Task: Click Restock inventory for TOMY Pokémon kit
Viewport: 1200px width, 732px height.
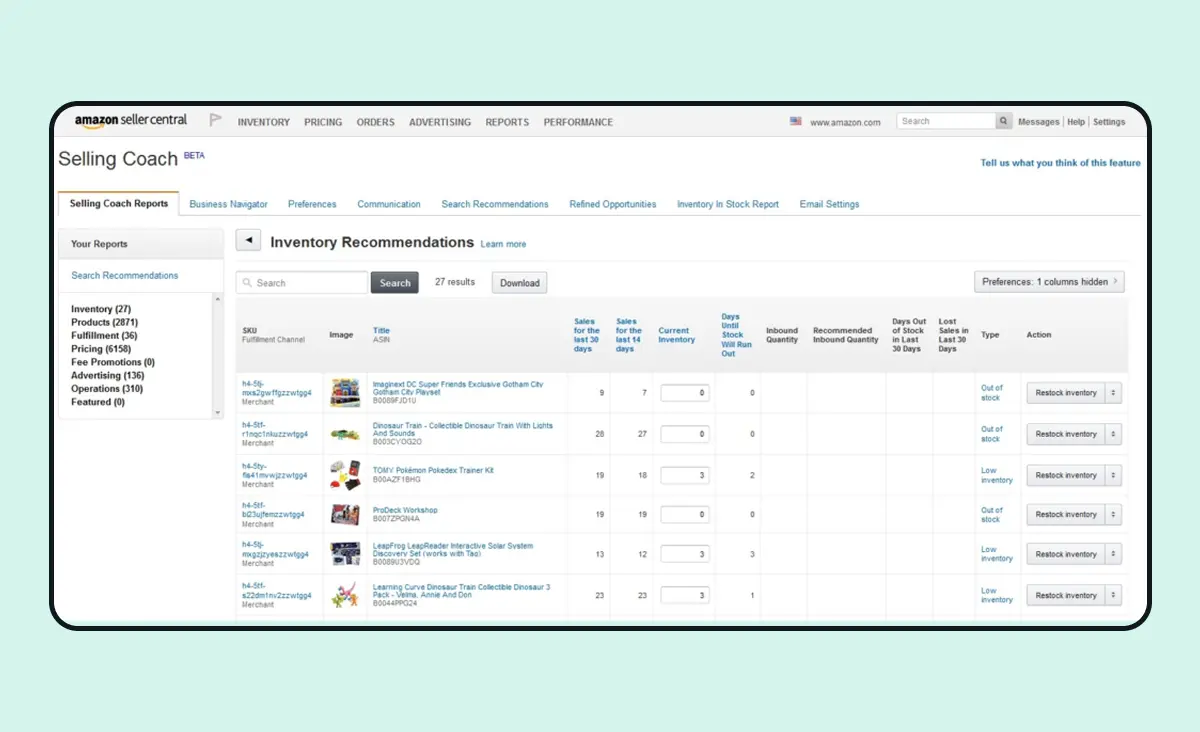Action: pos(1066,475)
